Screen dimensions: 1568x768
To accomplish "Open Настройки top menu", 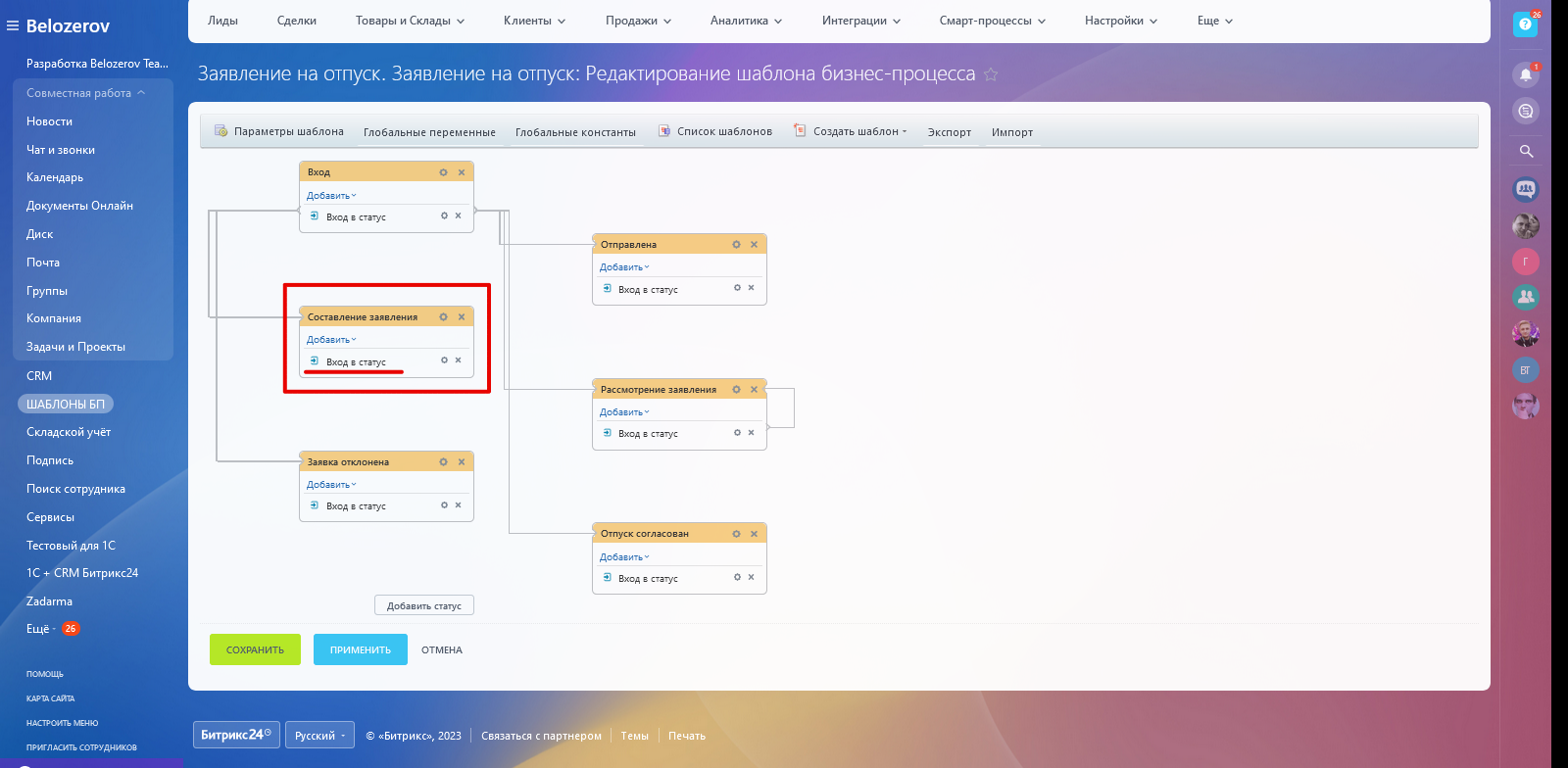I will (1121, 21).
